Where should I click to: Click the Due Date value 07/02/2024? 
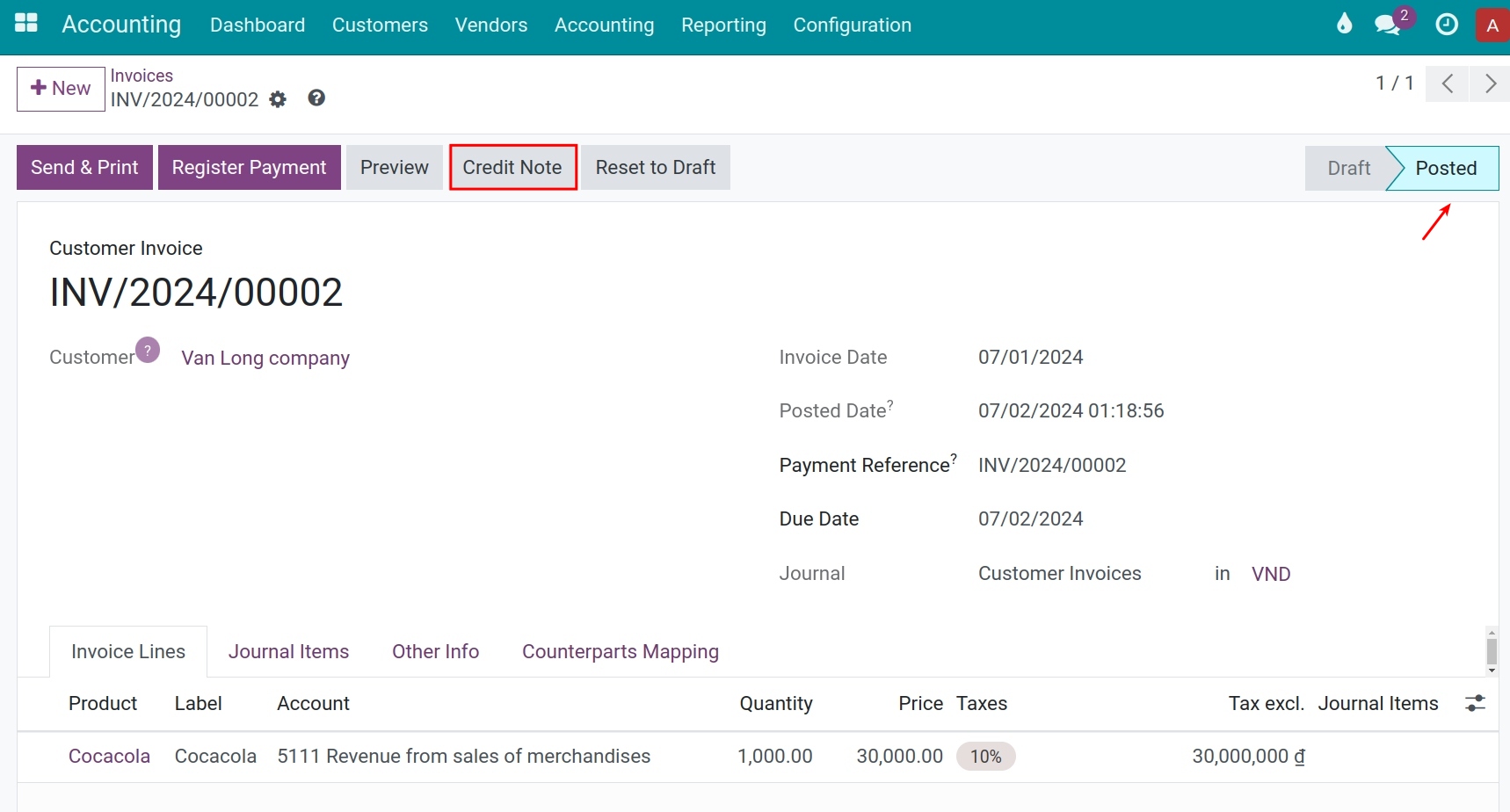[x=1030, y=518]
